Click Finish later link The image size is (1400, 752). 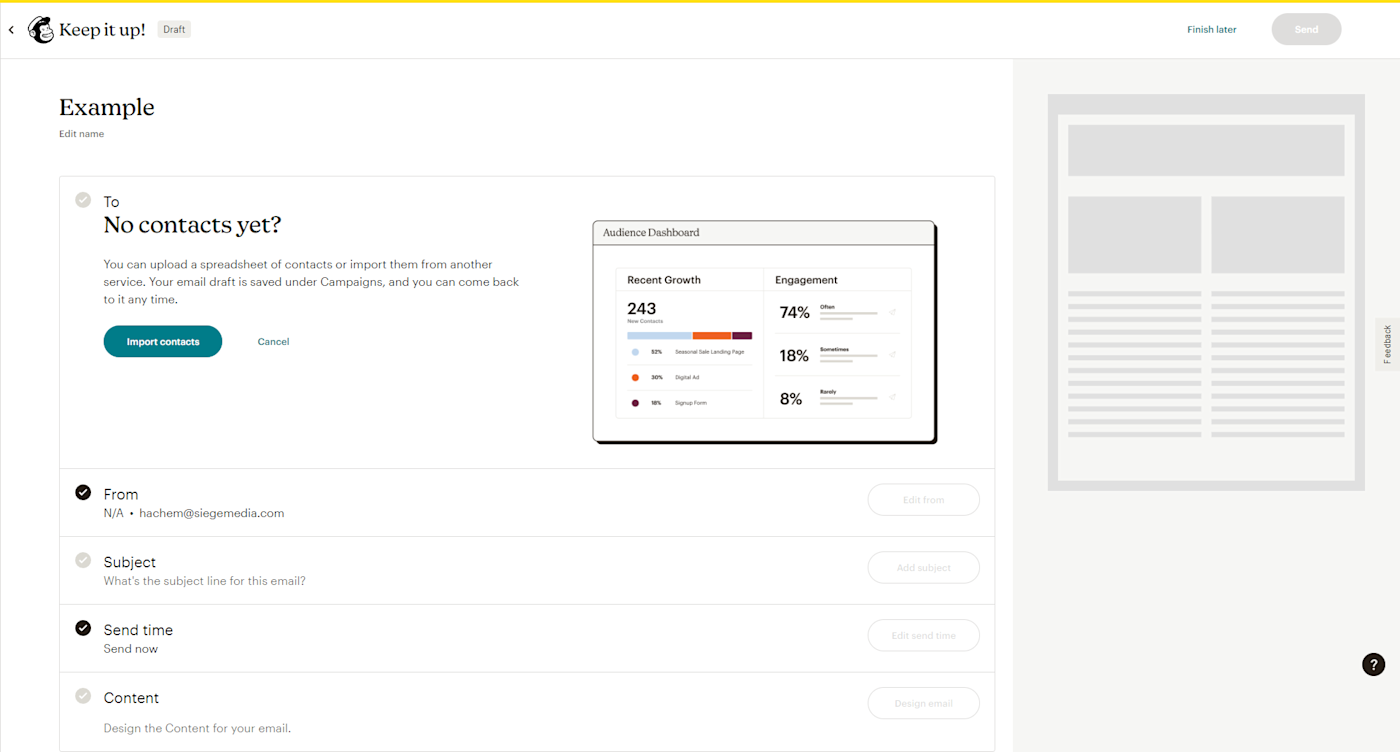pyautogui.click(x=1212, y=30)
